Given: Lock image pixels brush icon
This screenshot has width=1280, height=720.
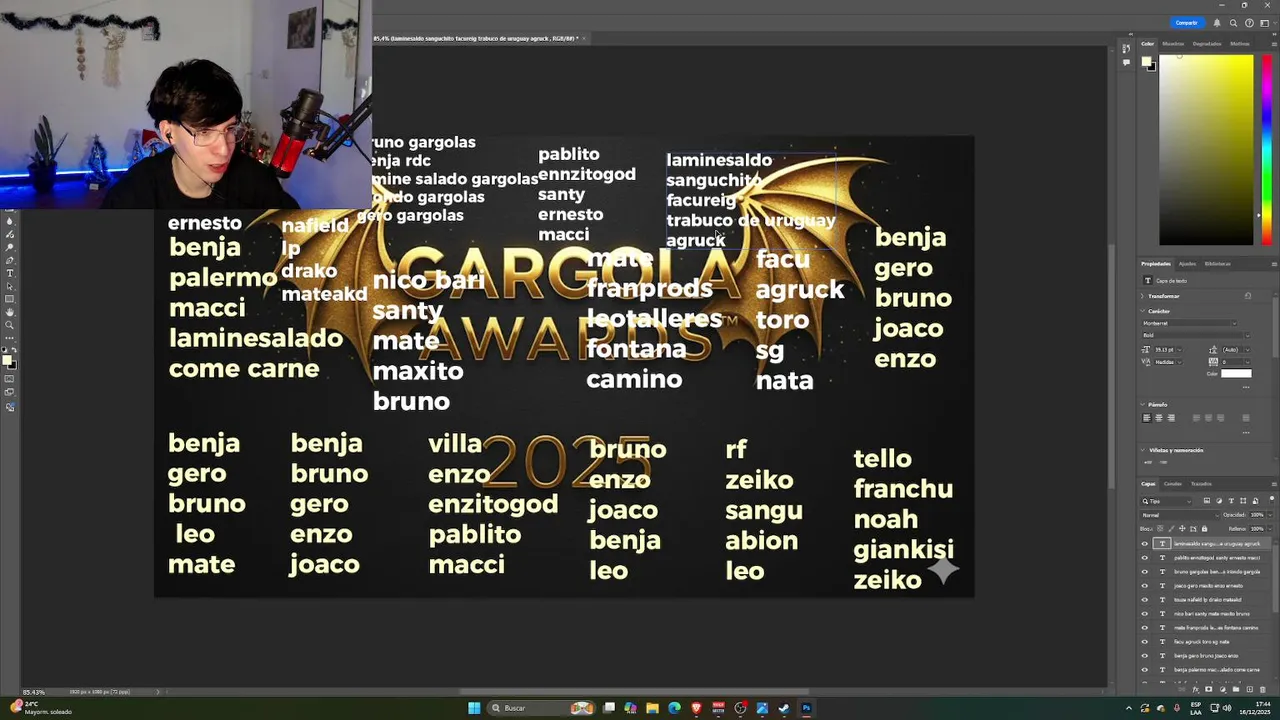Looking at the screenshot, I should tap(1171, 529).
